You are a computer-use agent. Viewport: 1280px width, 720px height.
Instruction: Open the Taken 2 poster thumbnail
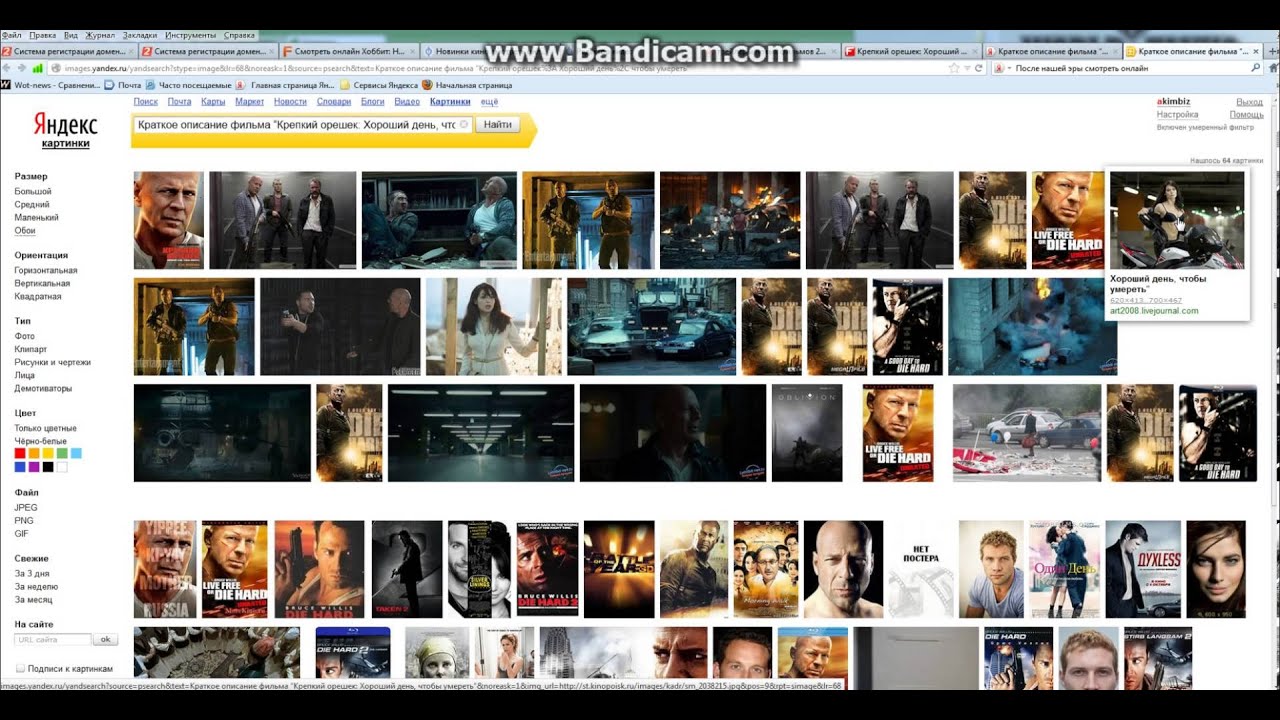[407, 569]
